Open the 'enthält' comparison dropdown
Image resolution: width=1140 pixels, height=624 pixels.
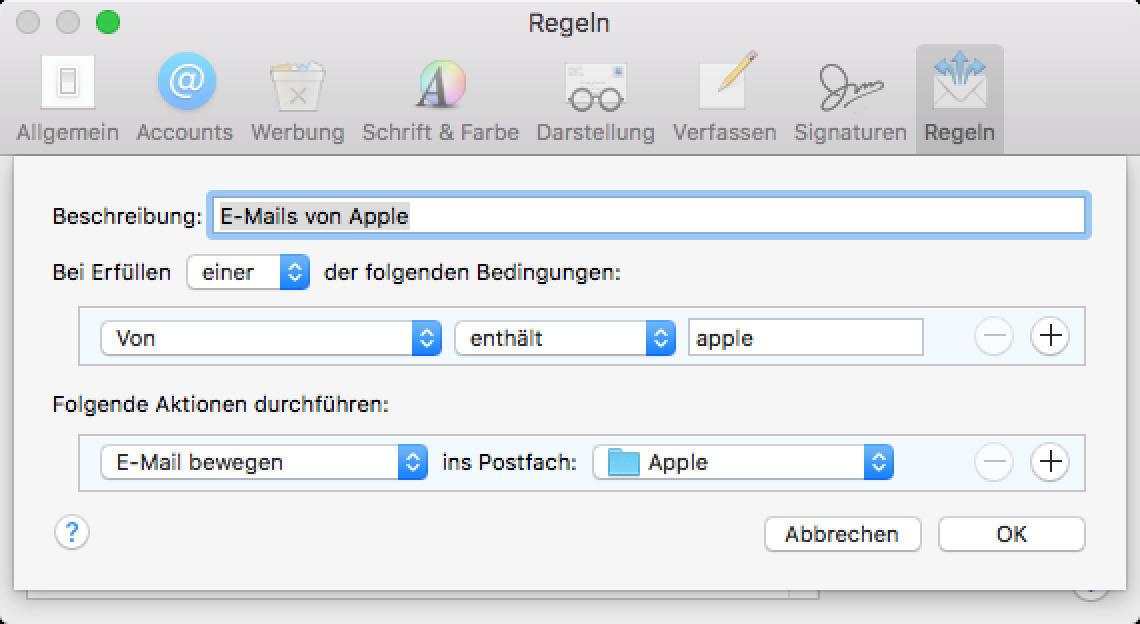[565, 338]
